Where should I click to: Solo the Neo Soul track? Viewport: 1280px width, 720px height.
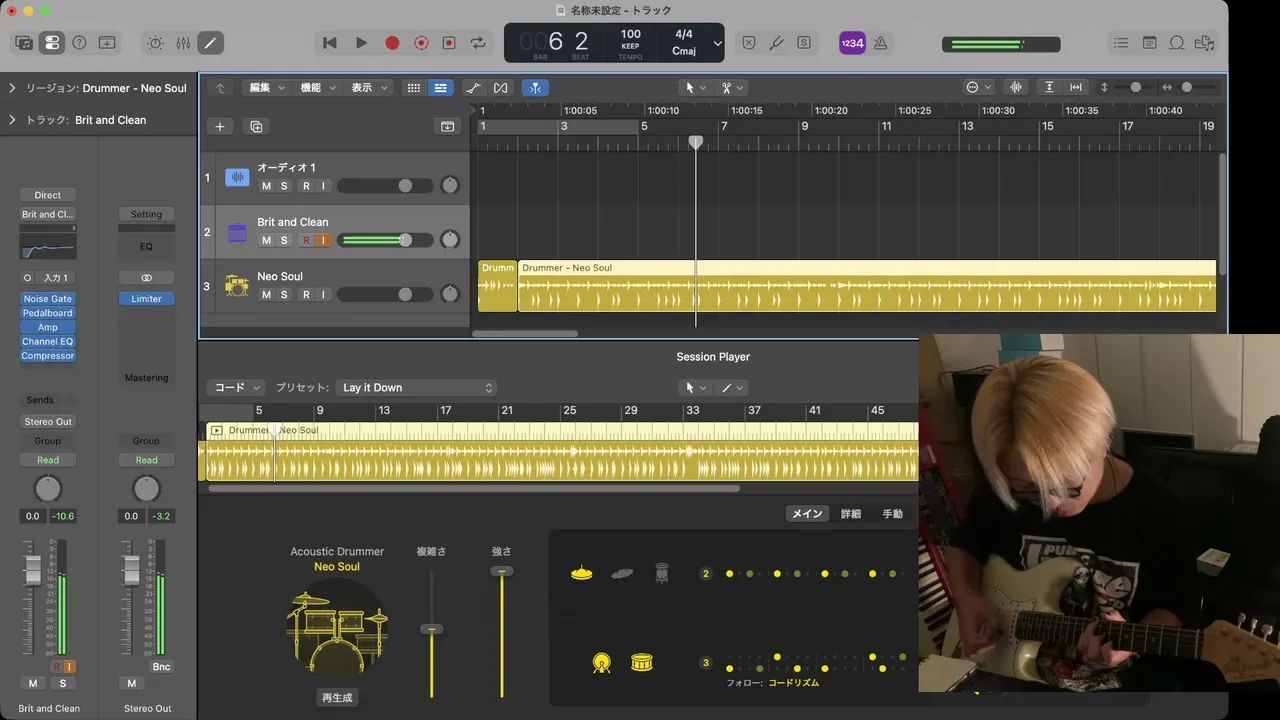[284, 295]
